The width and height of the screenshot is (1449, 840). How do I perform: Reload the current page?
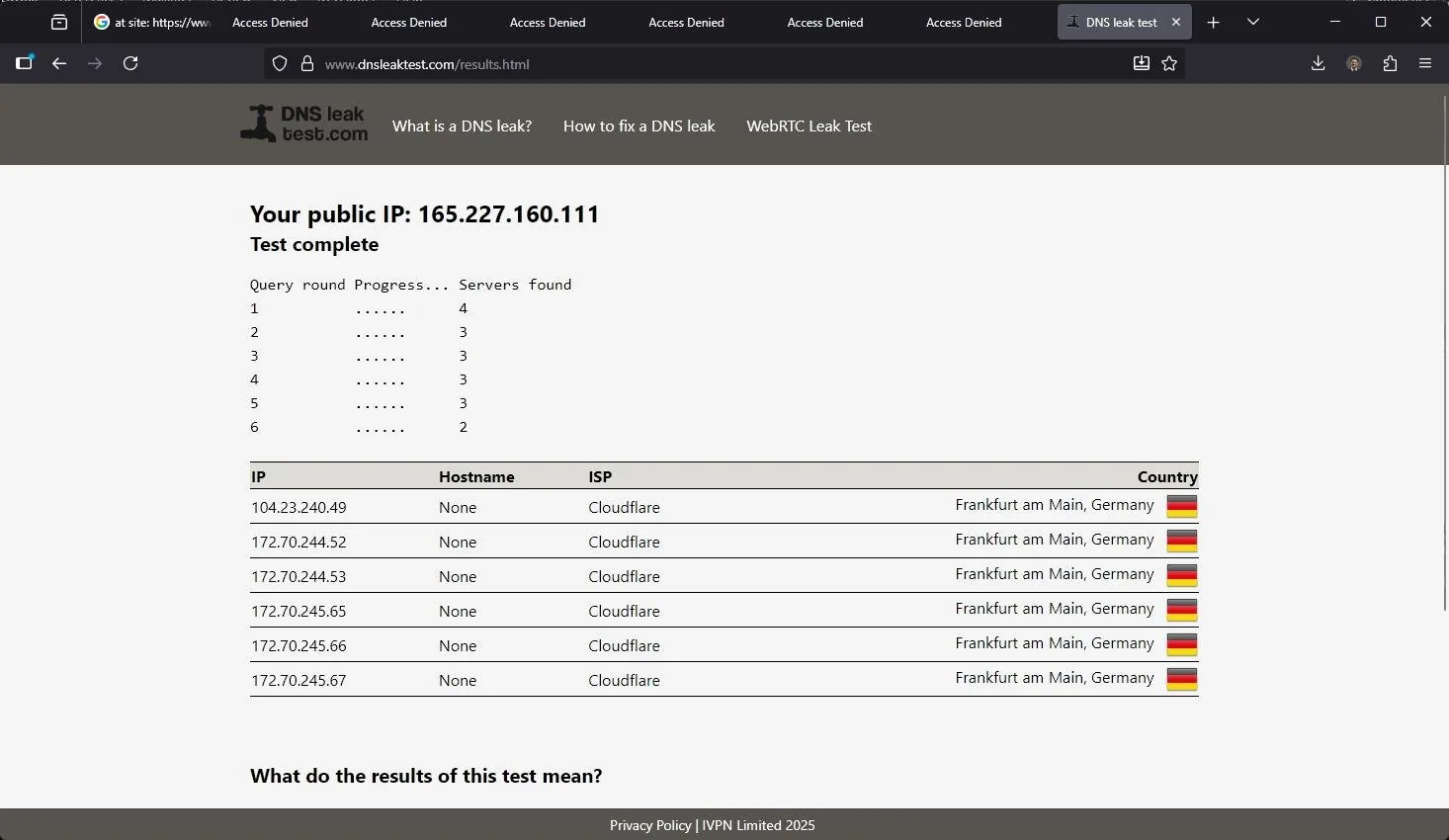point(130,63)
